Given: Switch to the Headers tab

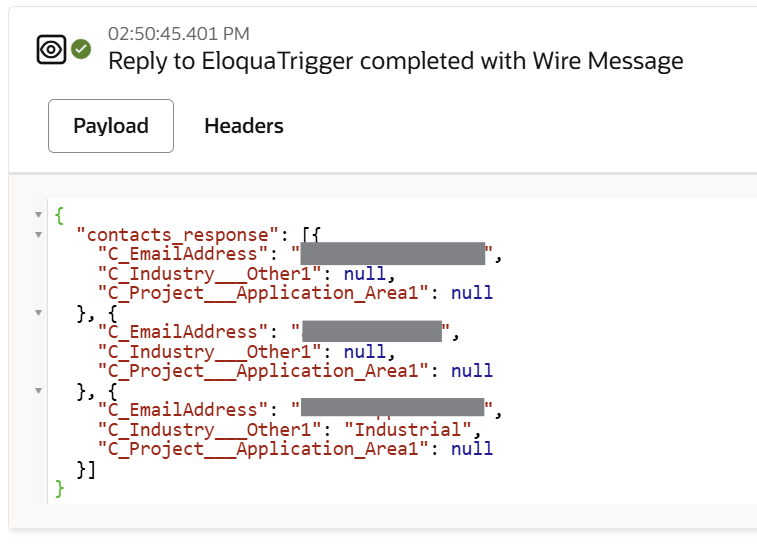Looking at the screenshot, I should click(244, 126).
